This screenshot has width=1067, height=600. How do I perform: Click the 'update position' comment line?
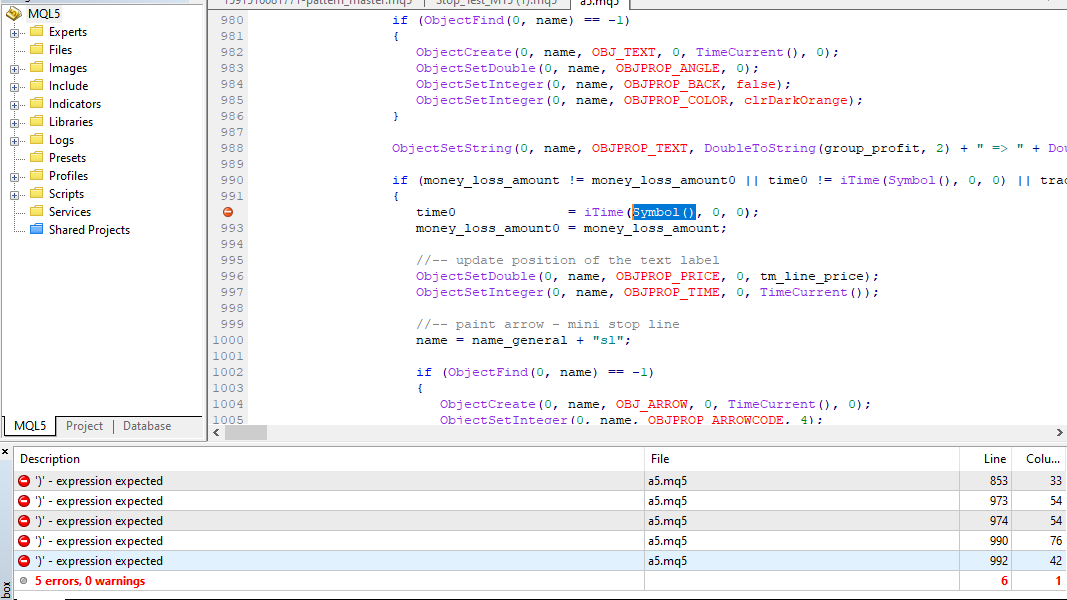pyautogui.click(x=568, y=261)
